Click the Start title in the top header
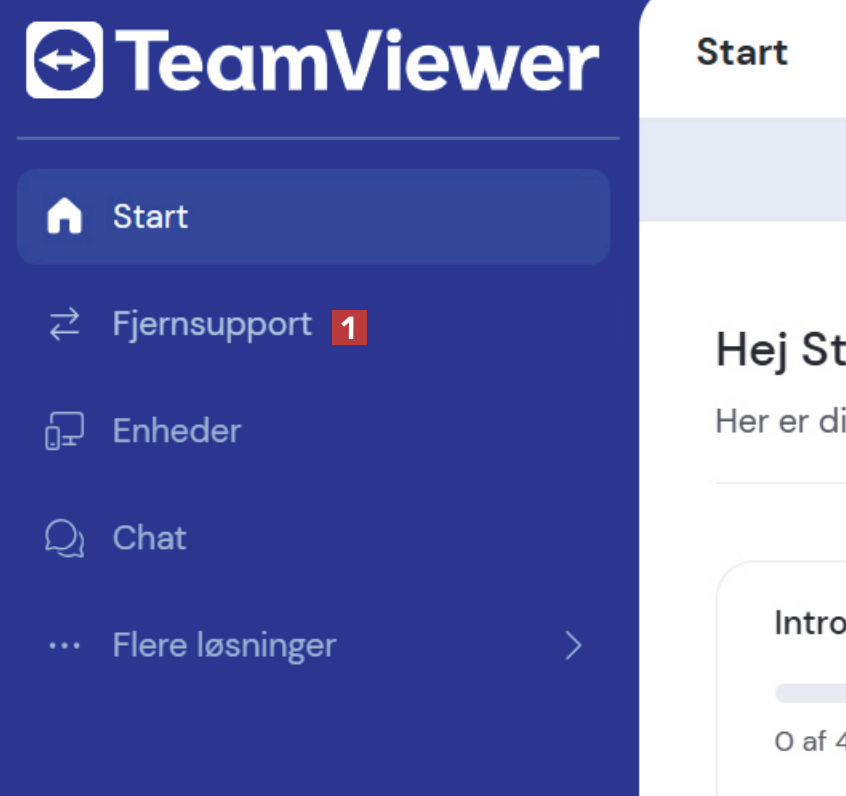846x796 pixels. tap(742, 52)
